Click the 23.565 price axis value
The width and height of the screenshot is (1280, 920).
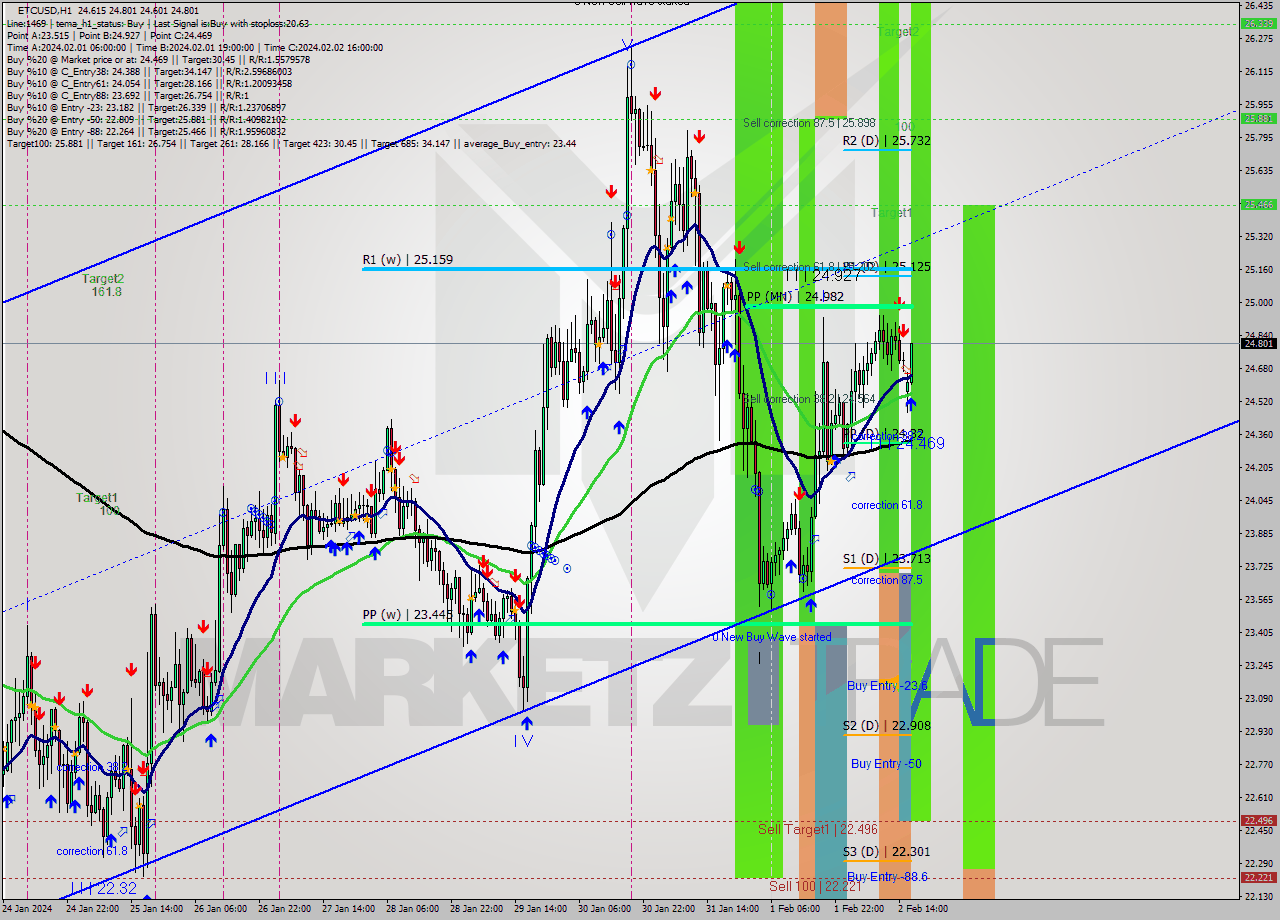point(1258,600)
